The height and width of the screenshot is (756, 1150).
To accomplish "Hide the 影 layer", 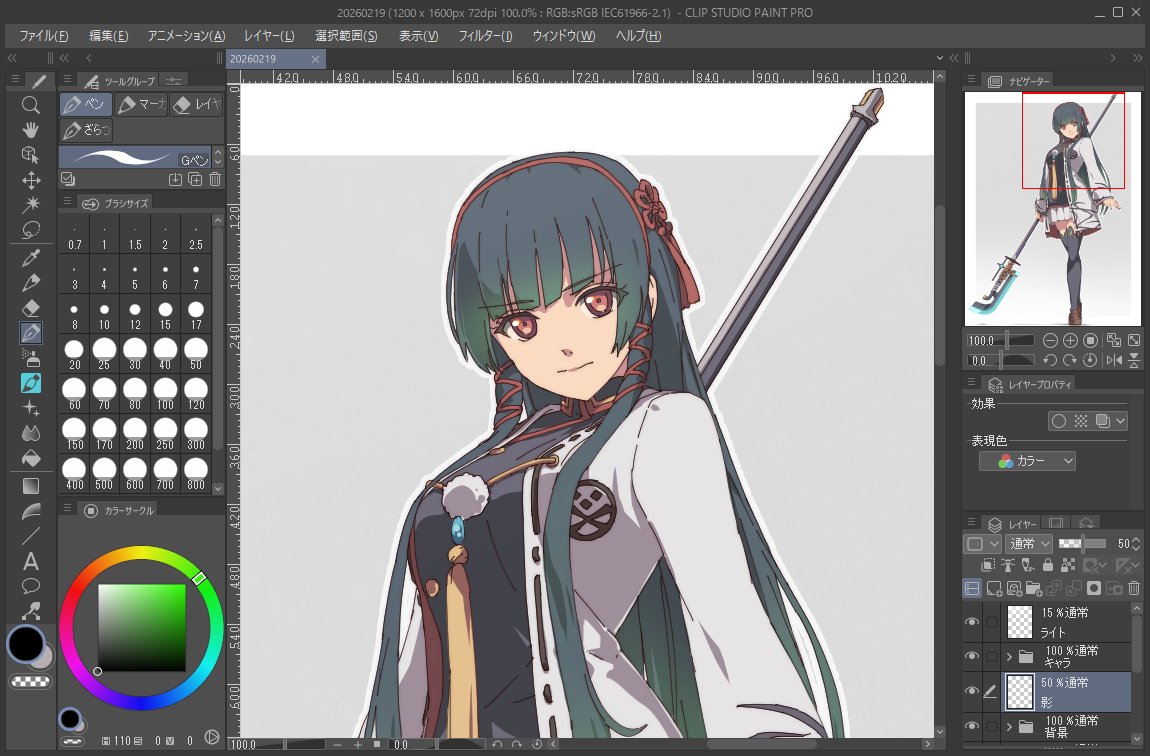I will tap(972, 691).
